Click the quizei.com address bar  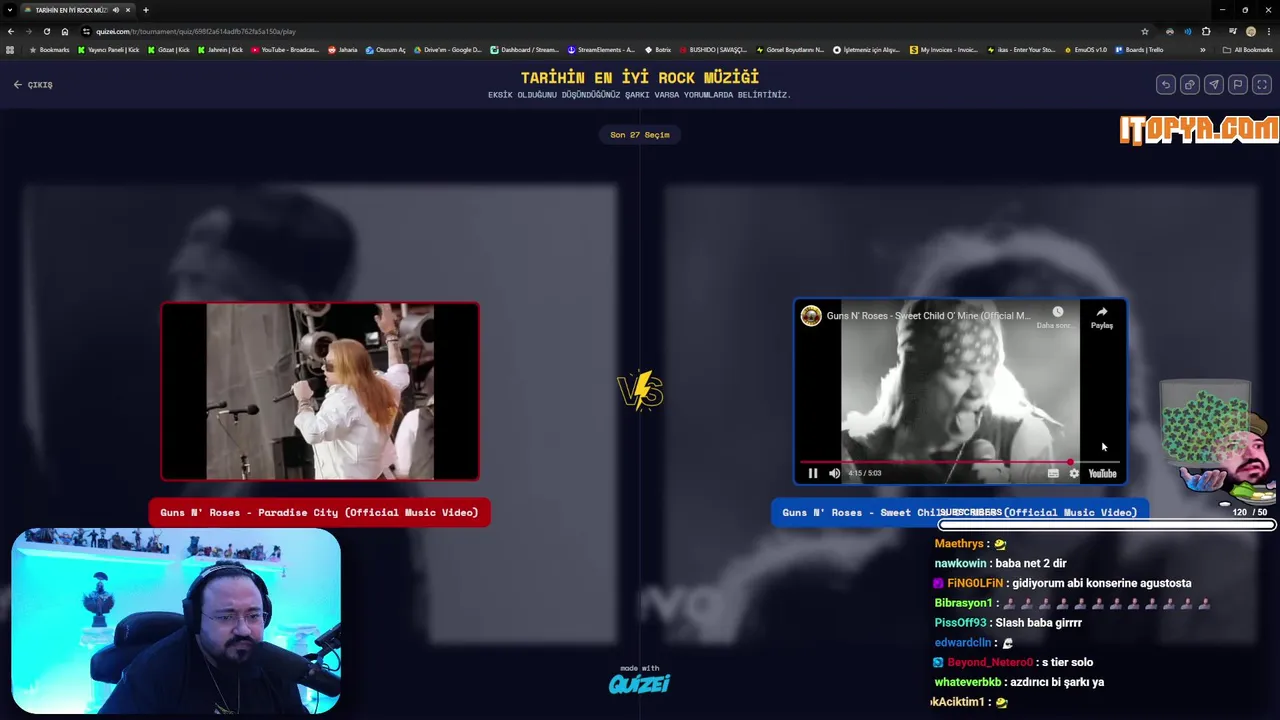[600, 31]
